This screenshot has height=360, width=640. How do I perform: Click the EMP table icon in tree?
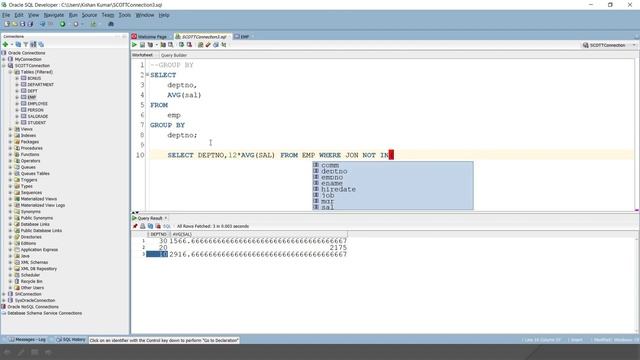pyautogui.click(x=24, y=97)
